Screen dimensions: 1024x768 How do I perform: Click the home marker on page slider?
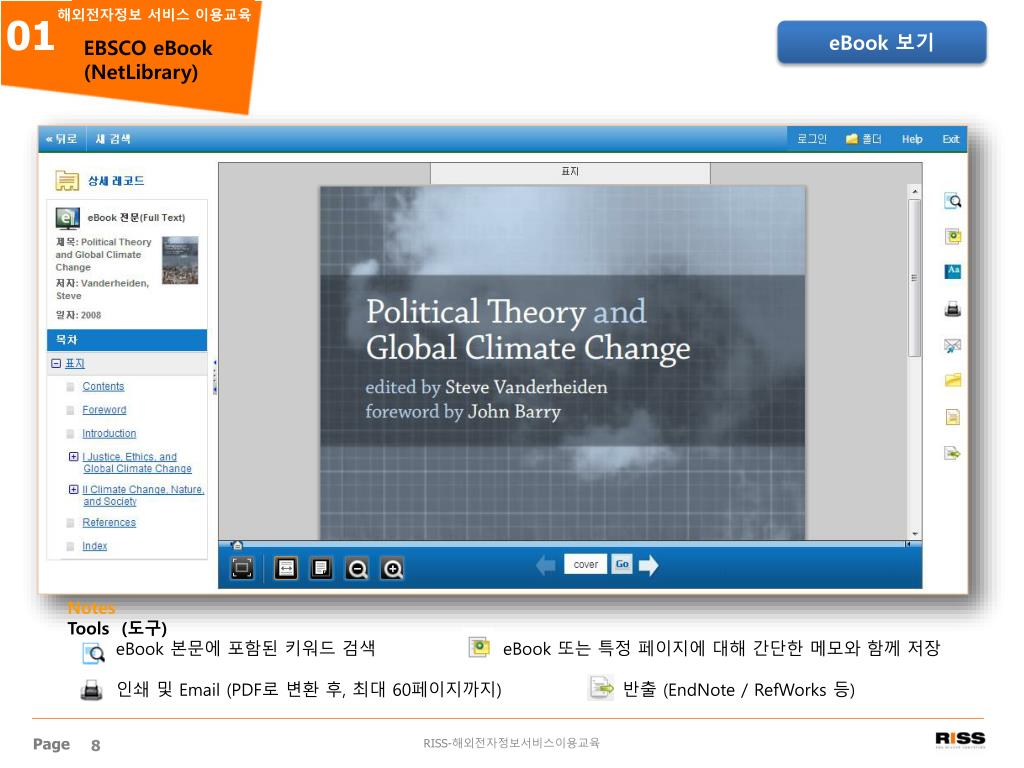pyautogui.click(x=237, y=545)
